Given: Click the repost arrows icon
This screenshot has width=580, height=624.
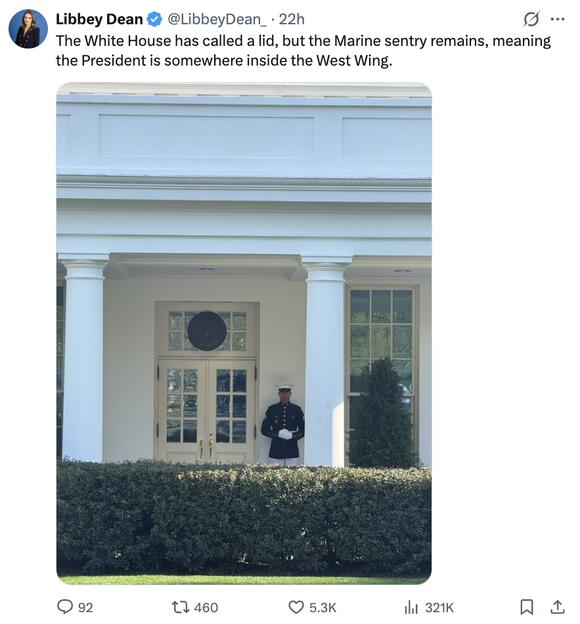Looking at the screenshot, I should point(180,607).
